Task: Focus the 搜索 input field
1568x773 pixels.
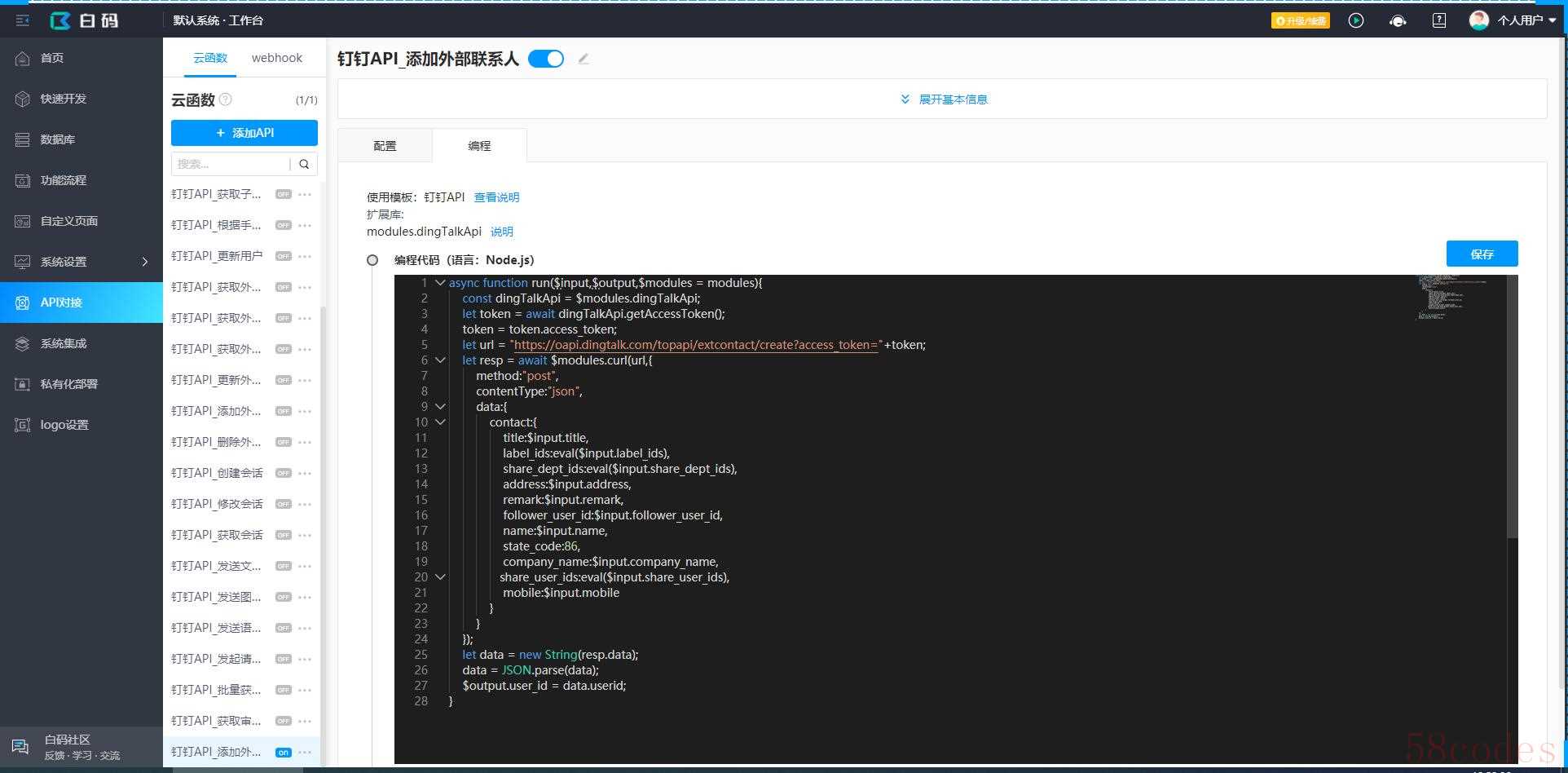Action: (x=231, y=164)
